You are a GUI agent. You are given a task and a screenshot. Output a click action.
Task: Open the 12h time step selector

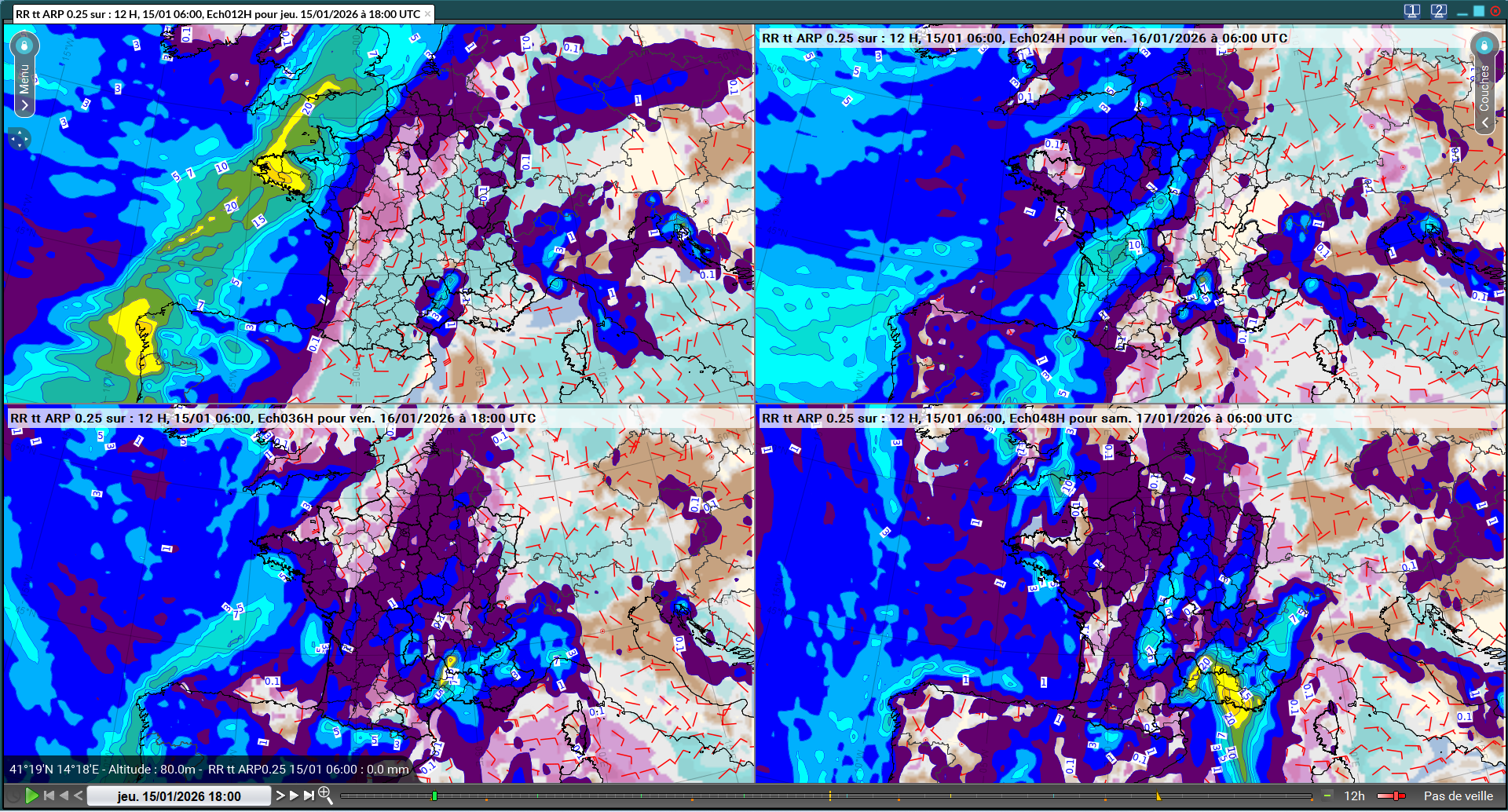tap(1354, 796)
